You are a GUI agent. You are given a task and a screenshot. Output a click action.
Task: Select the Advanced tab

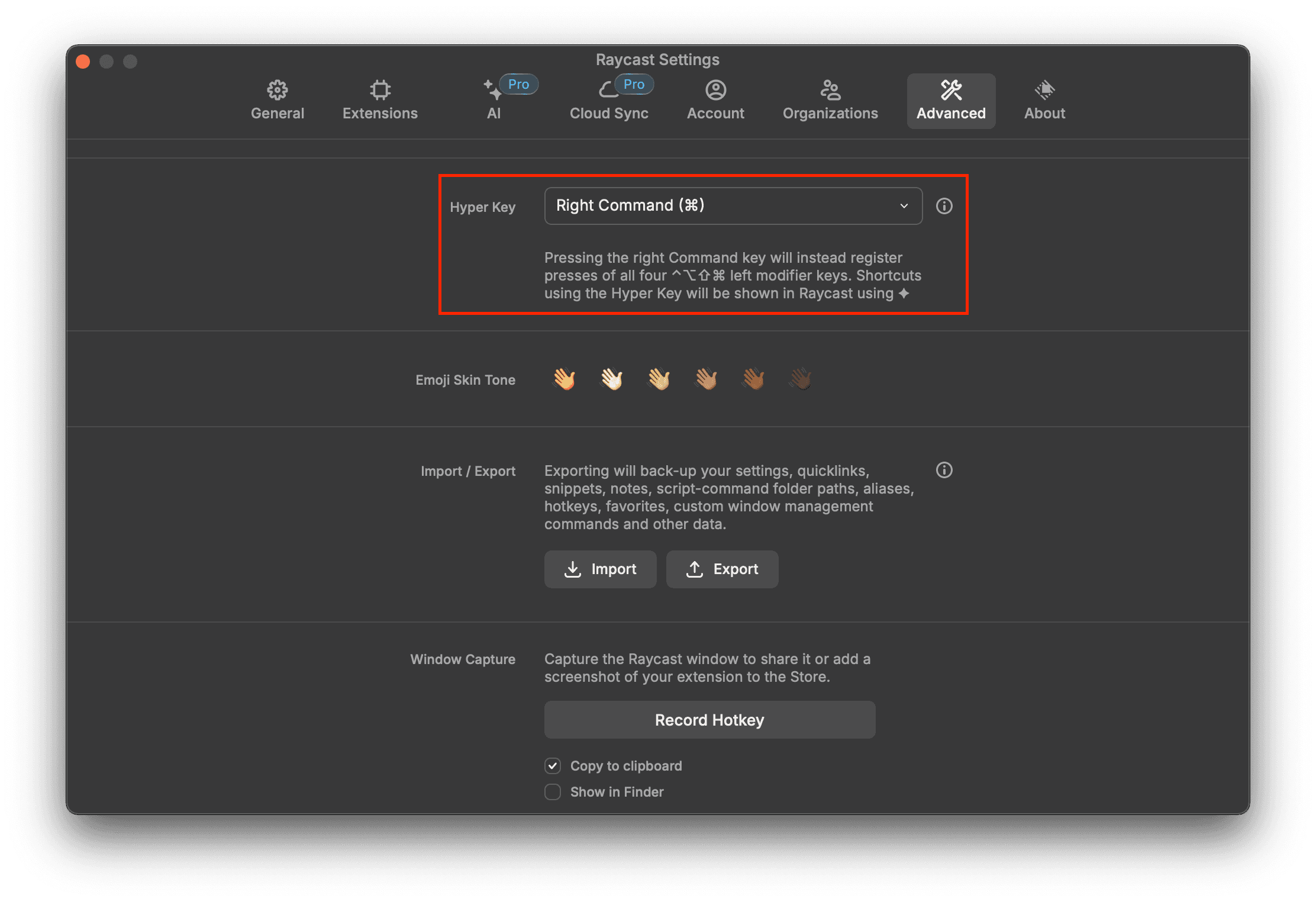951,101
